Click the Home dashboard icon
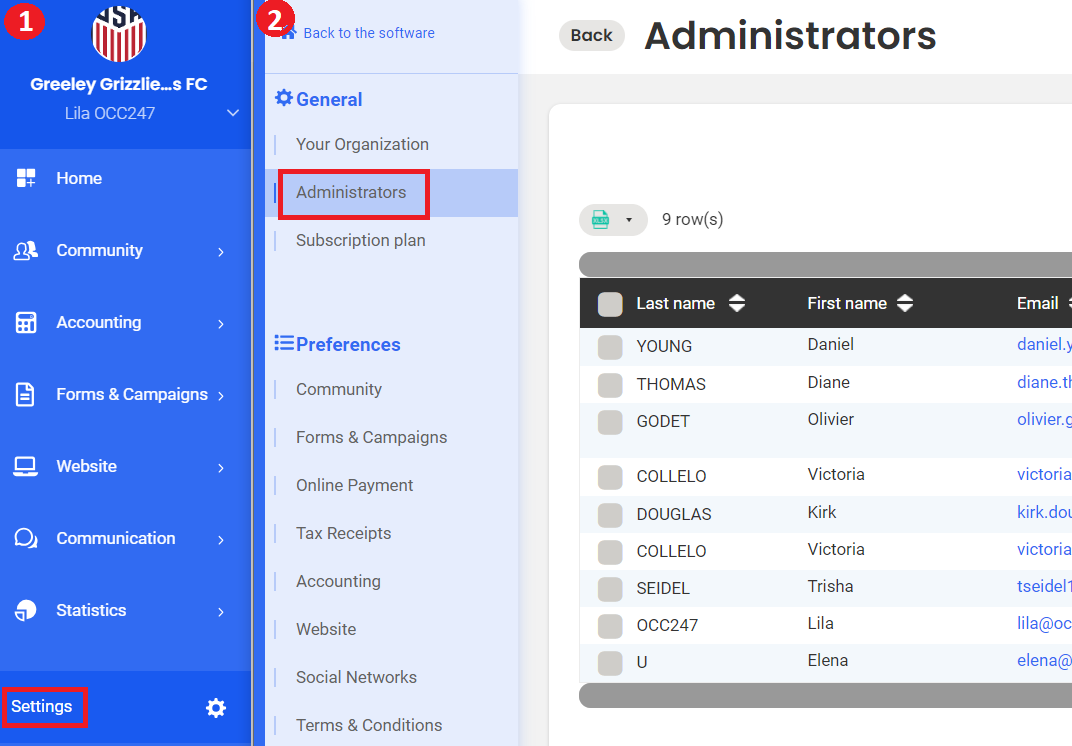This screenshot has height=746, width=1072. click(26, 179)
